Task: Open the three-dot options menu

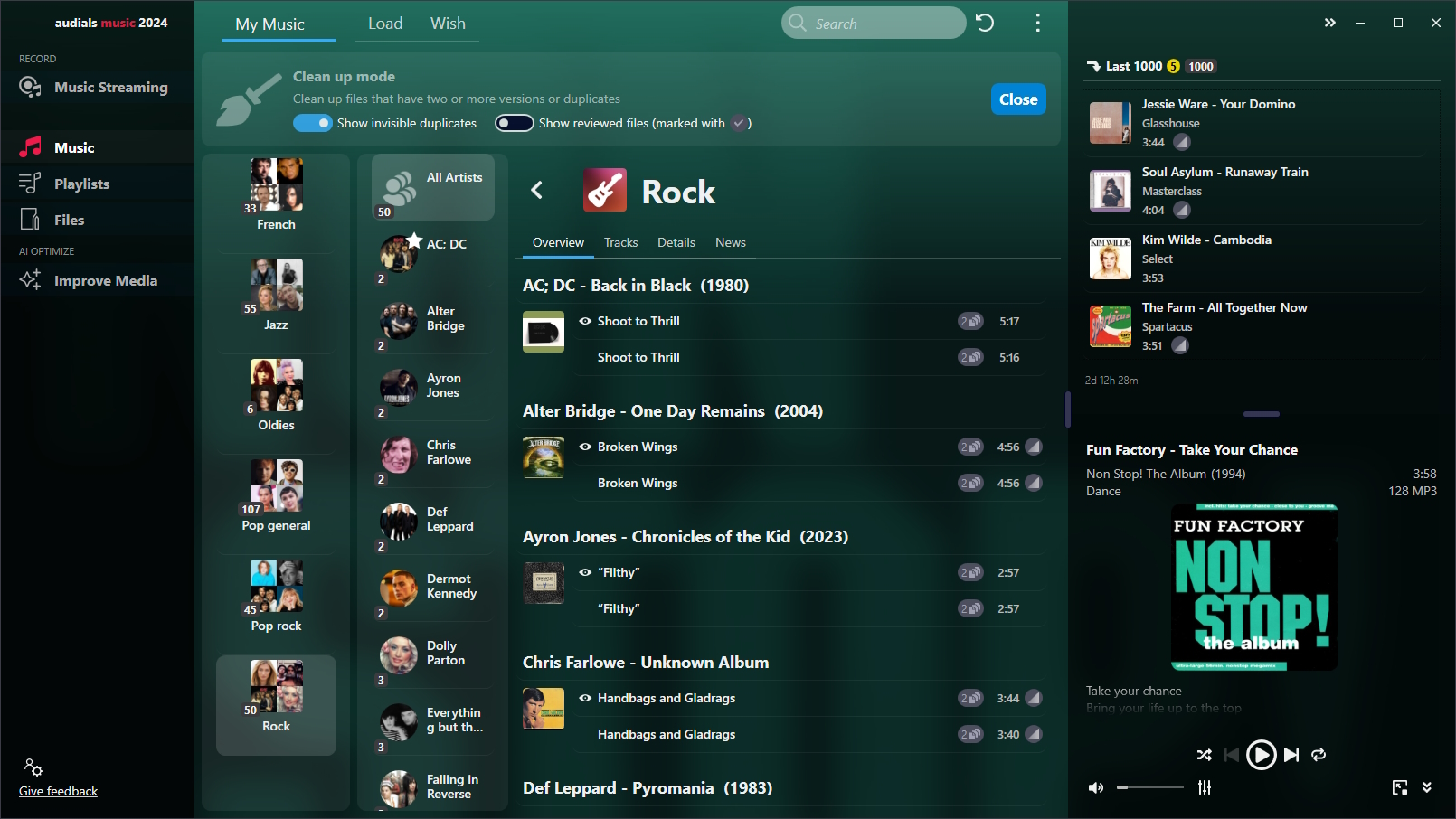Action: coord(1037,23)
